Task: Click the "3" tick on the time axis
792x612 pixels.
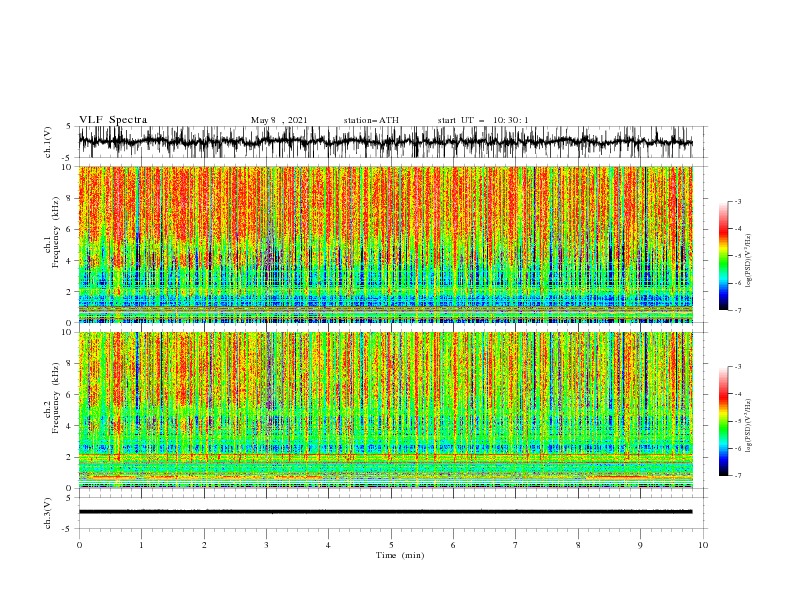Action: 266,545
